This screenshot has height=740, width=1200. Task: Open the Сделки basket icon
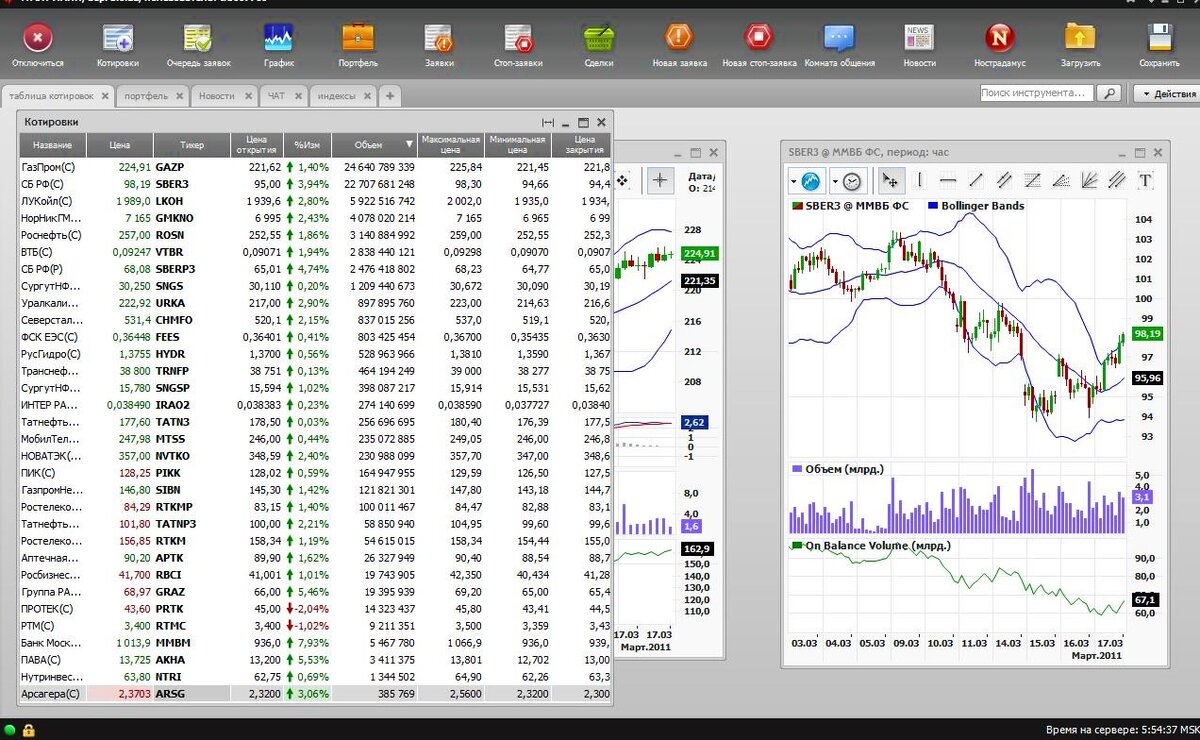click(x=599, y=38)
